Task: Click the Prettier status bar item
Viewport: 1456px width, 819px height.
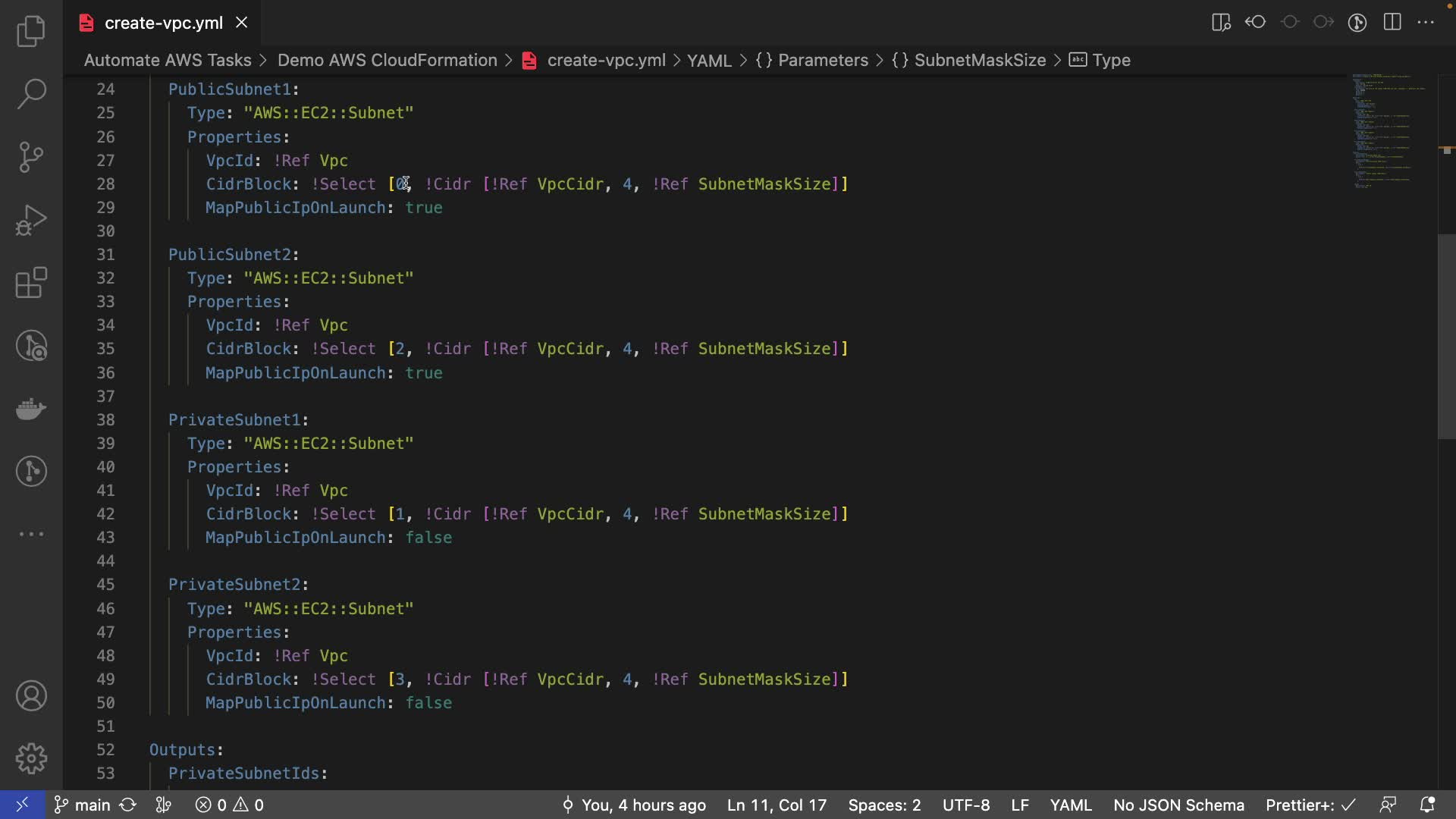Action: [1310, 805]
